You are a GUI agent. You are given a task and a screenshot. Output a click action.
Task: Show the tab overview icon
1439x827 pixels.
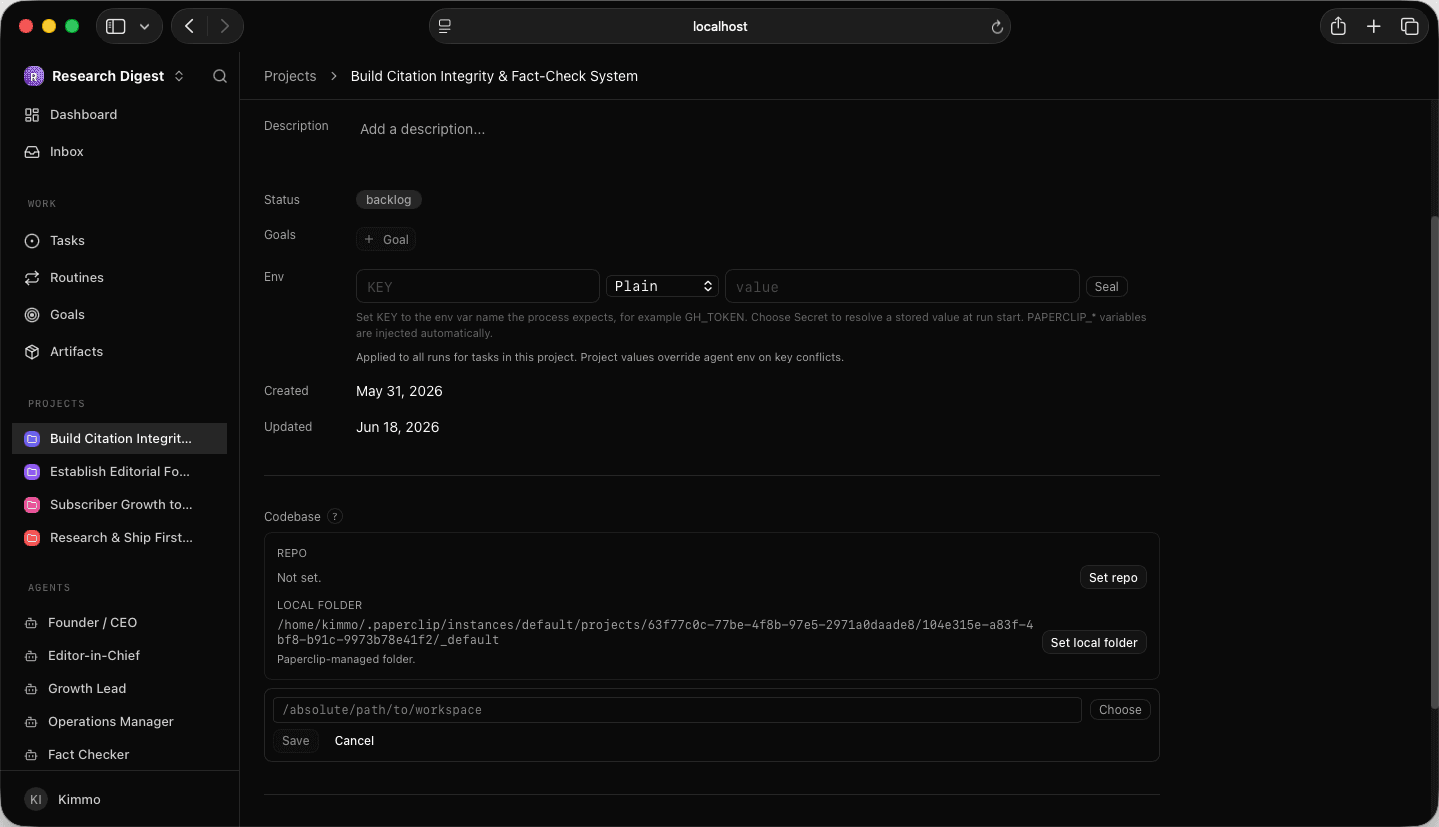(1410, 27)
